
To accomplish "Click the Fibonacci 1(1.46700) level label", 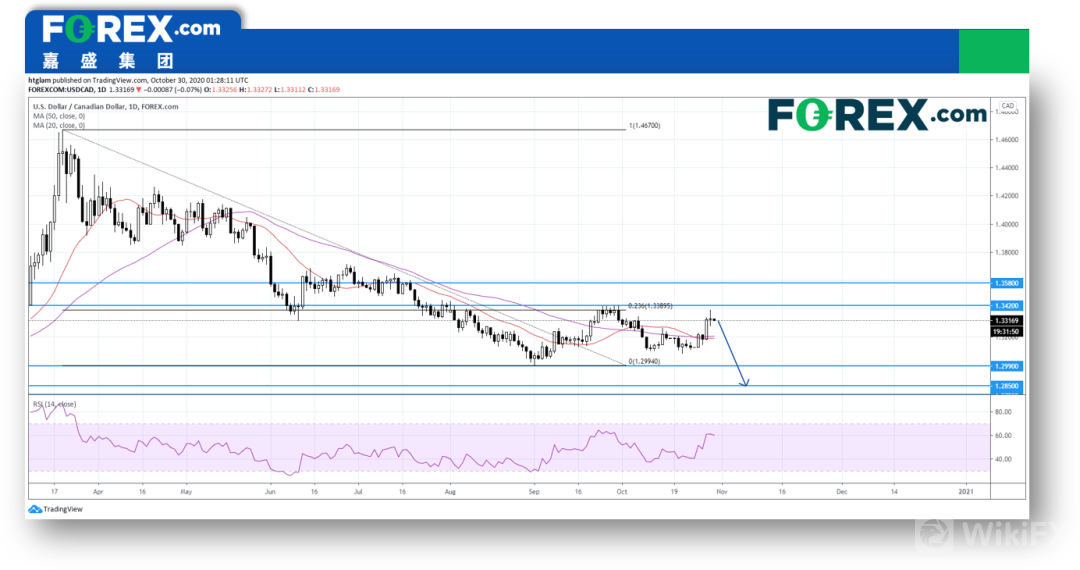I will [x=644, y=126].
